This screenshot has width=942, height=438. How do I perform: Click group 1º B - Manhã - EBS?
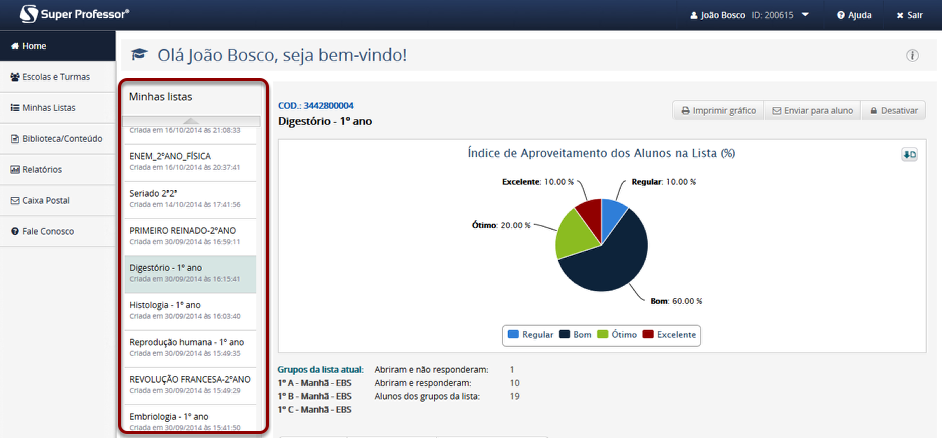[x=314, y=396]
